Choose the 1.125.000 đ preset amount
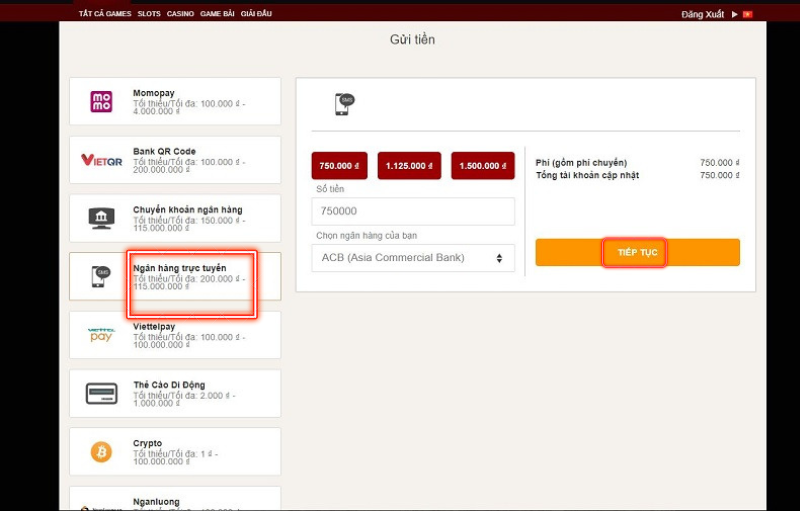 pyautogui.click(x=409, y=166)
